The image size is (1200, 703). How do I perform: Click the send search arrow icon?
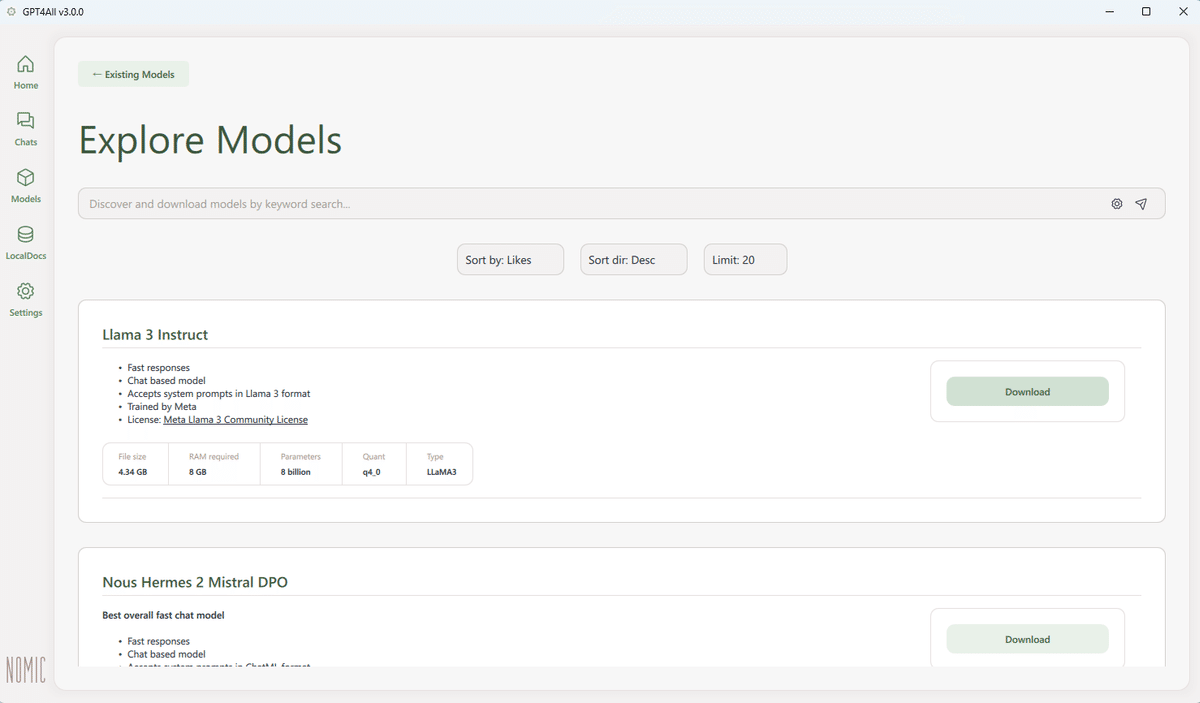1141,204
